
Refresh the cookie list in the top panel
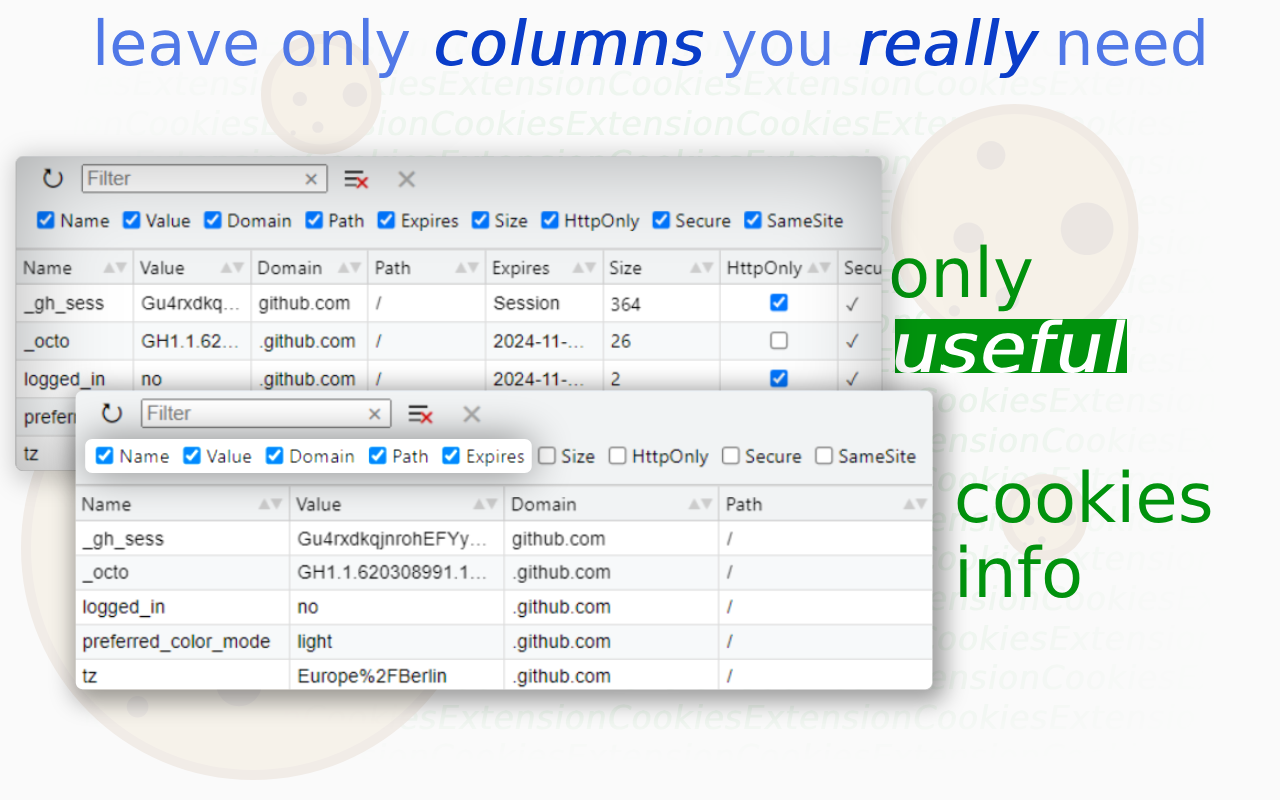[x=52, y=178]
